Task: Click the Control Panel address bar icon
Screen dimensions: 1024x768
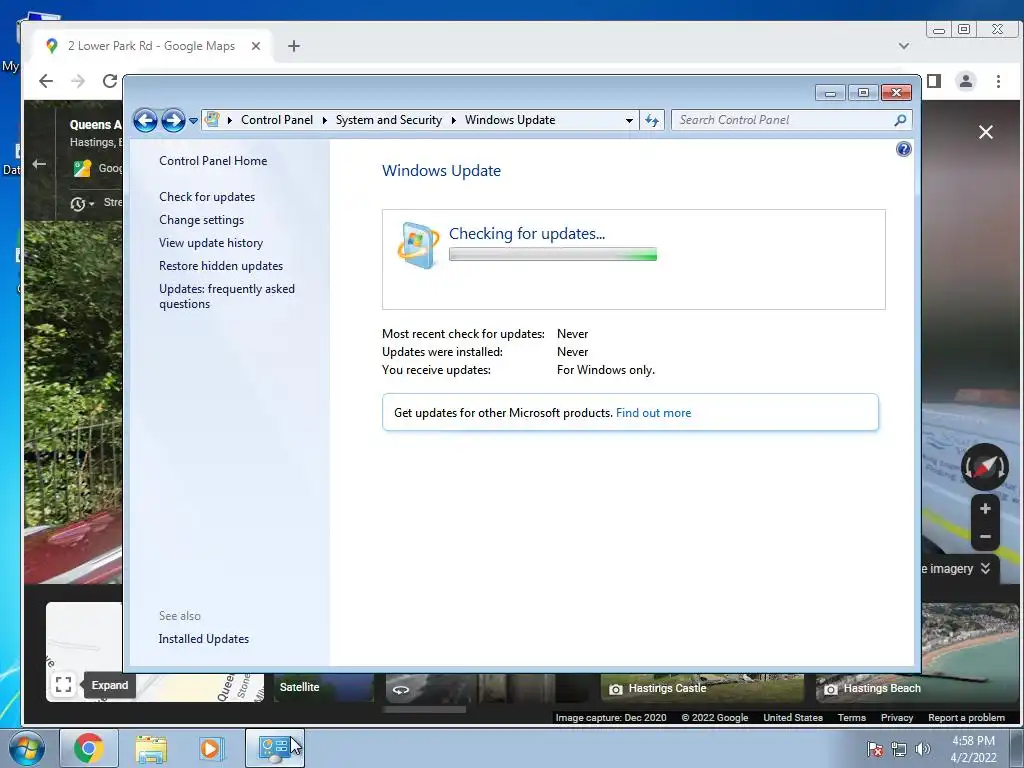Action: (212, 120)
